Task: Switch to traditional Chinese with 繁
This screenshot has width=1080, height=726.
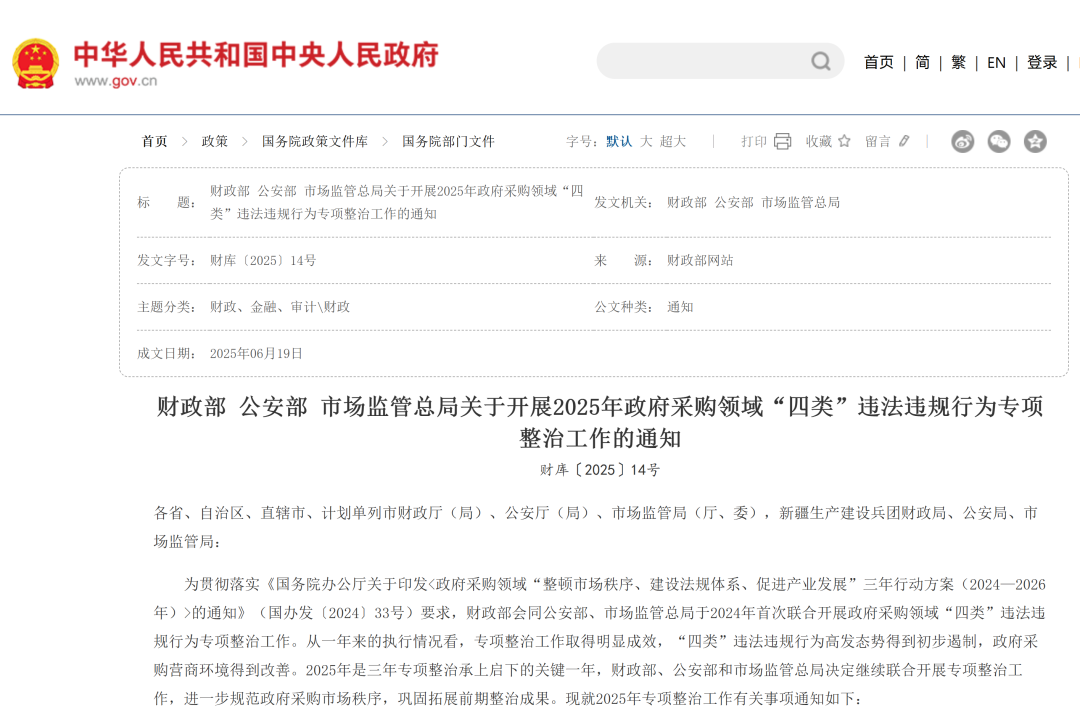Action: [958, 62]
